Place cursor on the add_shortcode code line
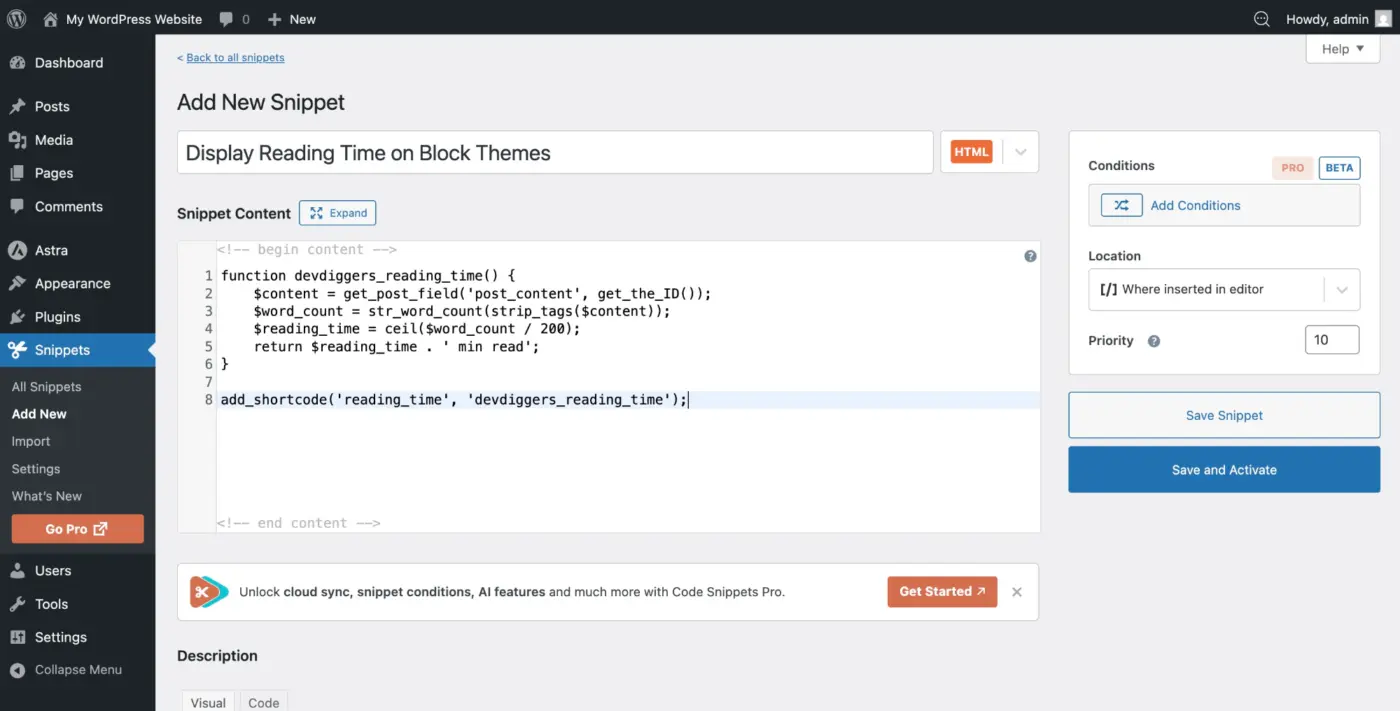 [454, 400]
